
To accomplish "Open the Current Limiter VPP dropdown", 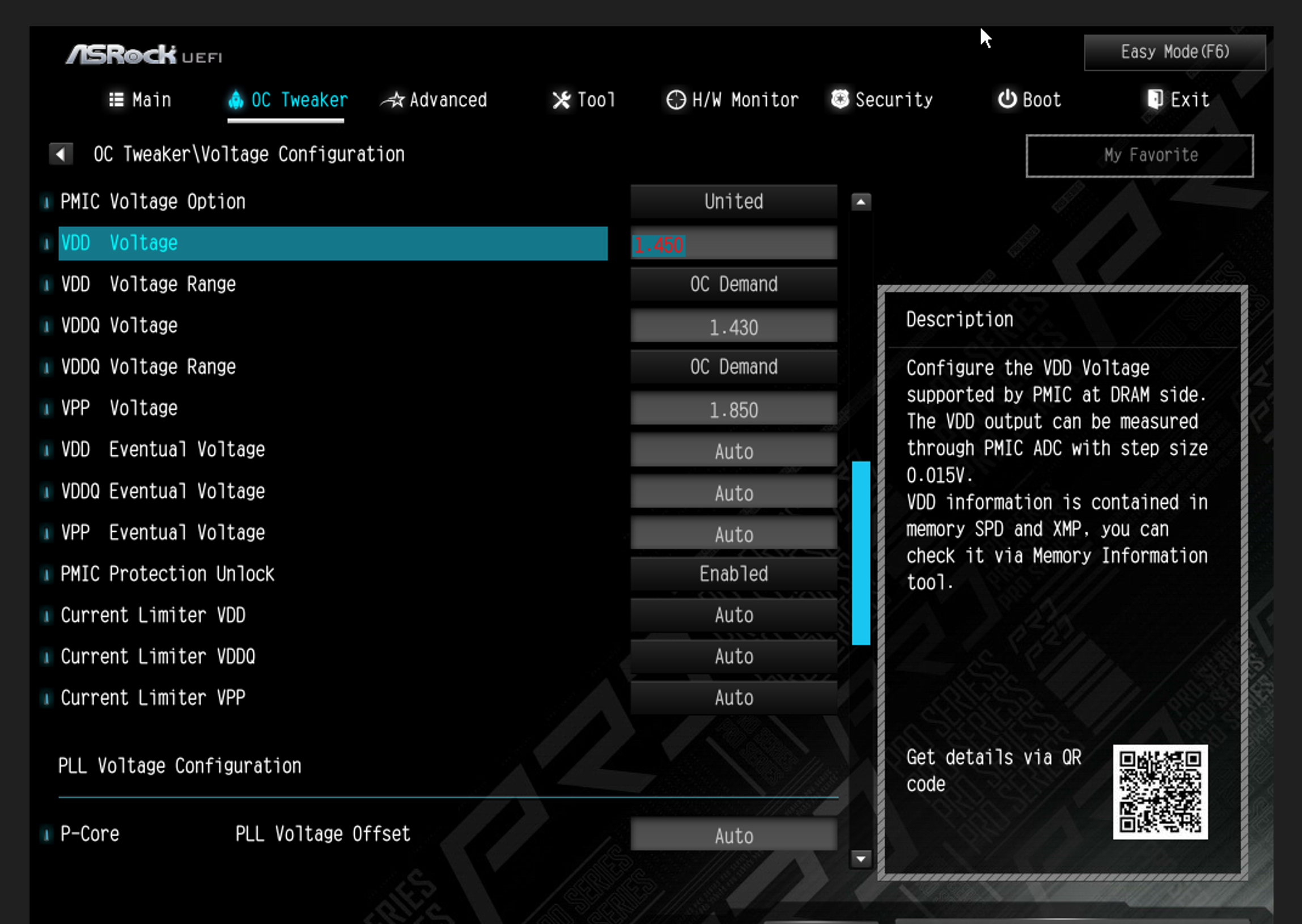I will click(733, 698).
